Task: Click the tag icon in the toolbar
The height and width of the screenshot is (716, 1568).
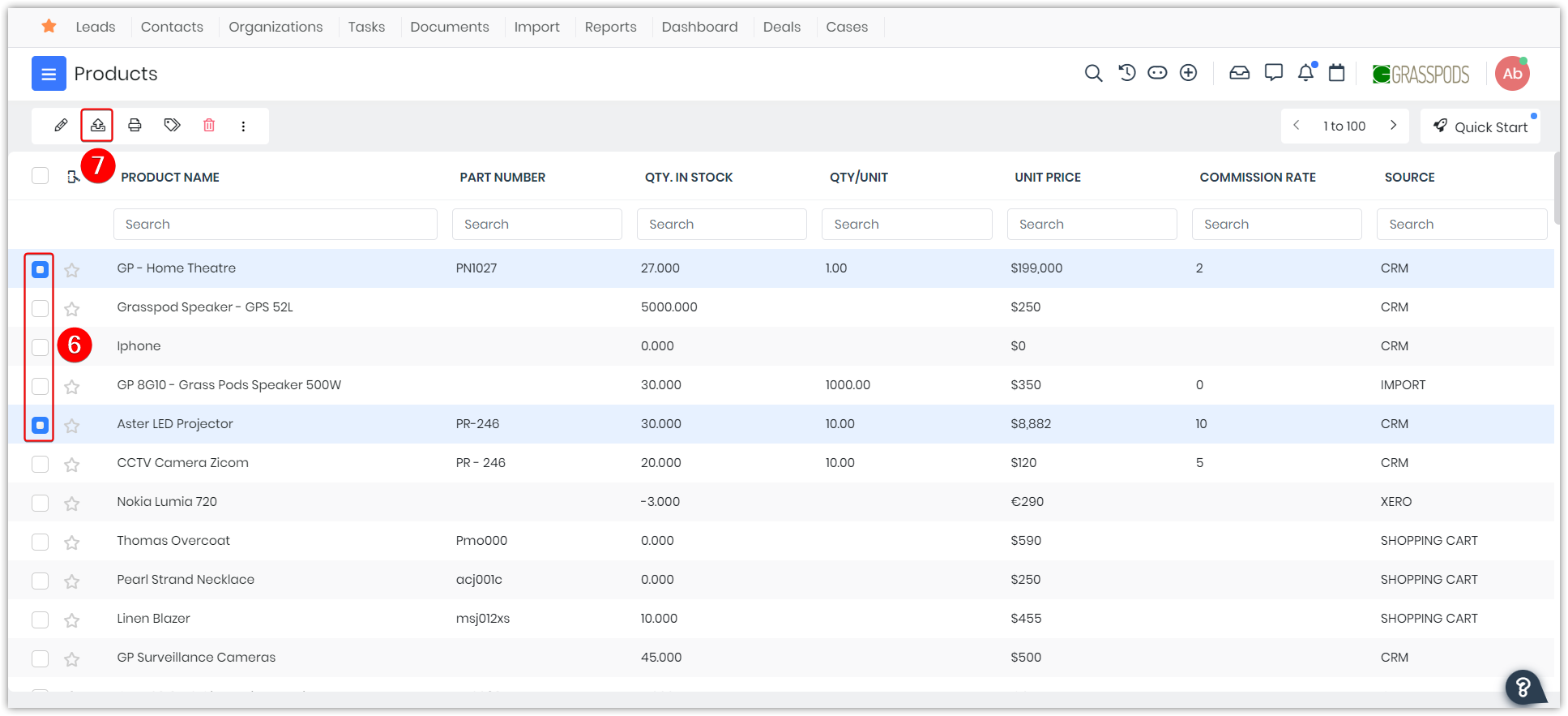Action: tap(172, 125)
